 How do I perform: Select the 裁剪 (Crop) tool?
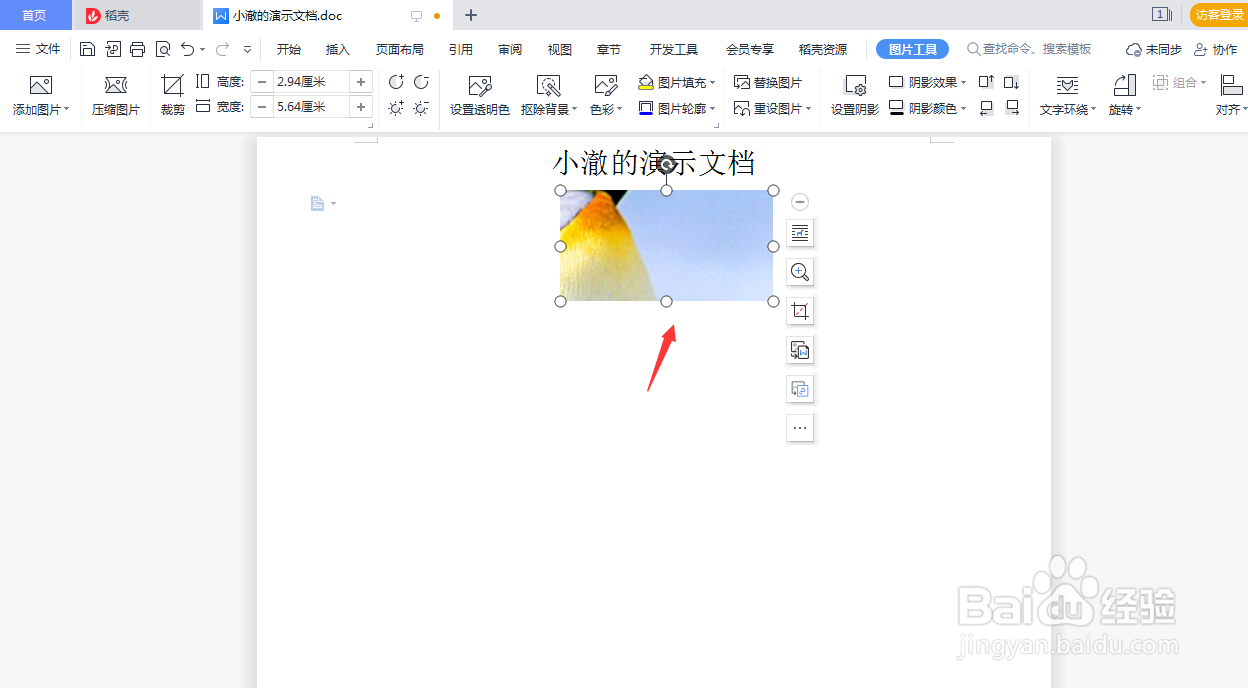point(171,94)
